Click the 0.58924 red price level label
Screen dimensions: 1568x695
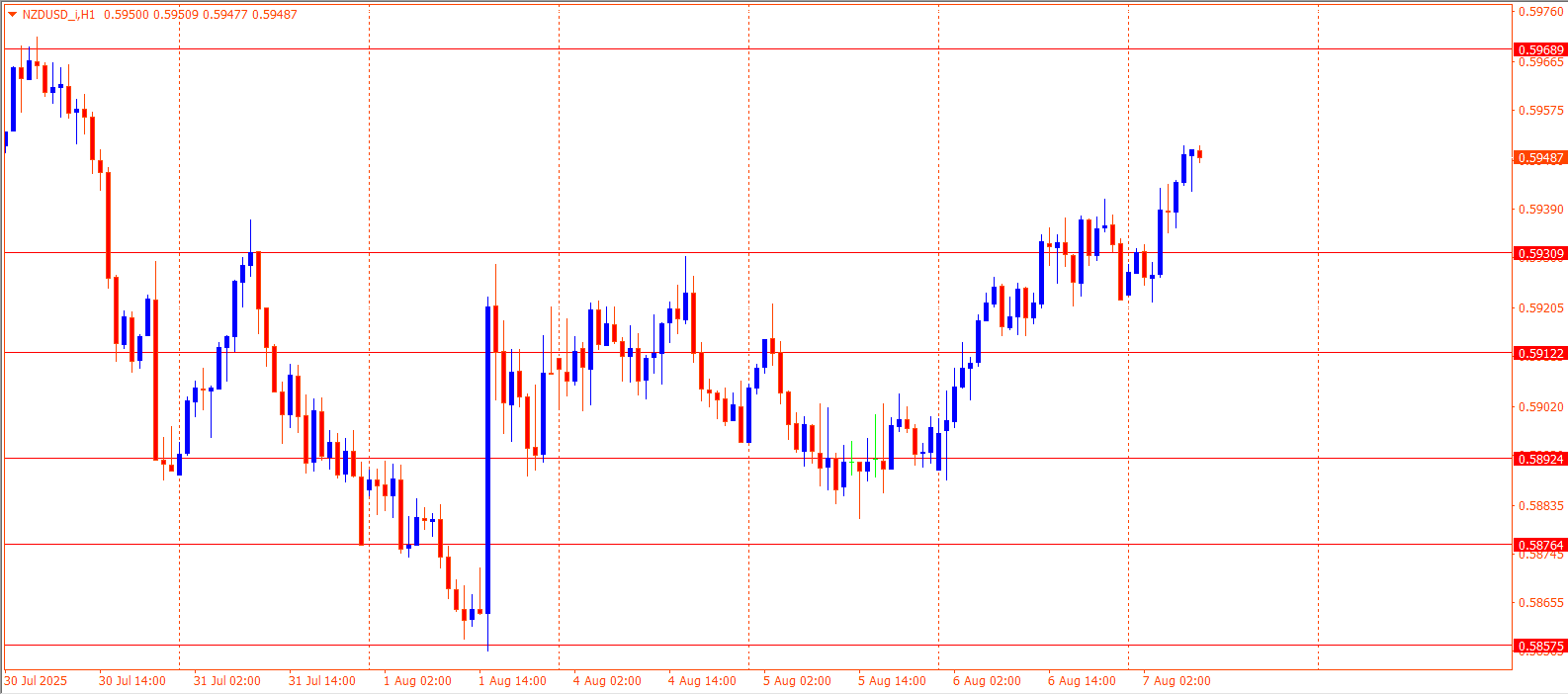1540,459
